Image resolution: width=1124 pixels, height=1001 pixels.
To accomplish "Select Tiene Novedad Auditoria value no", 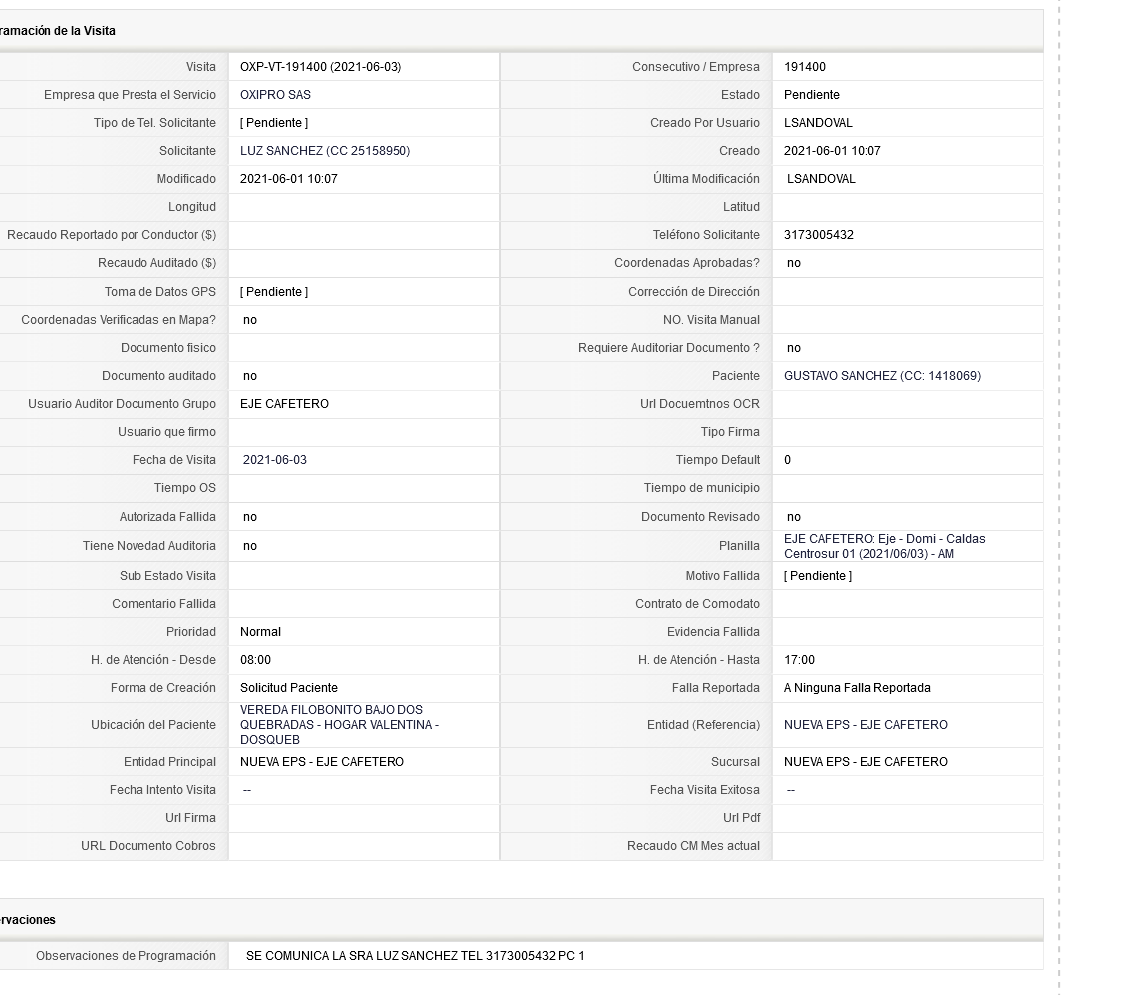I will coord(249,546).
